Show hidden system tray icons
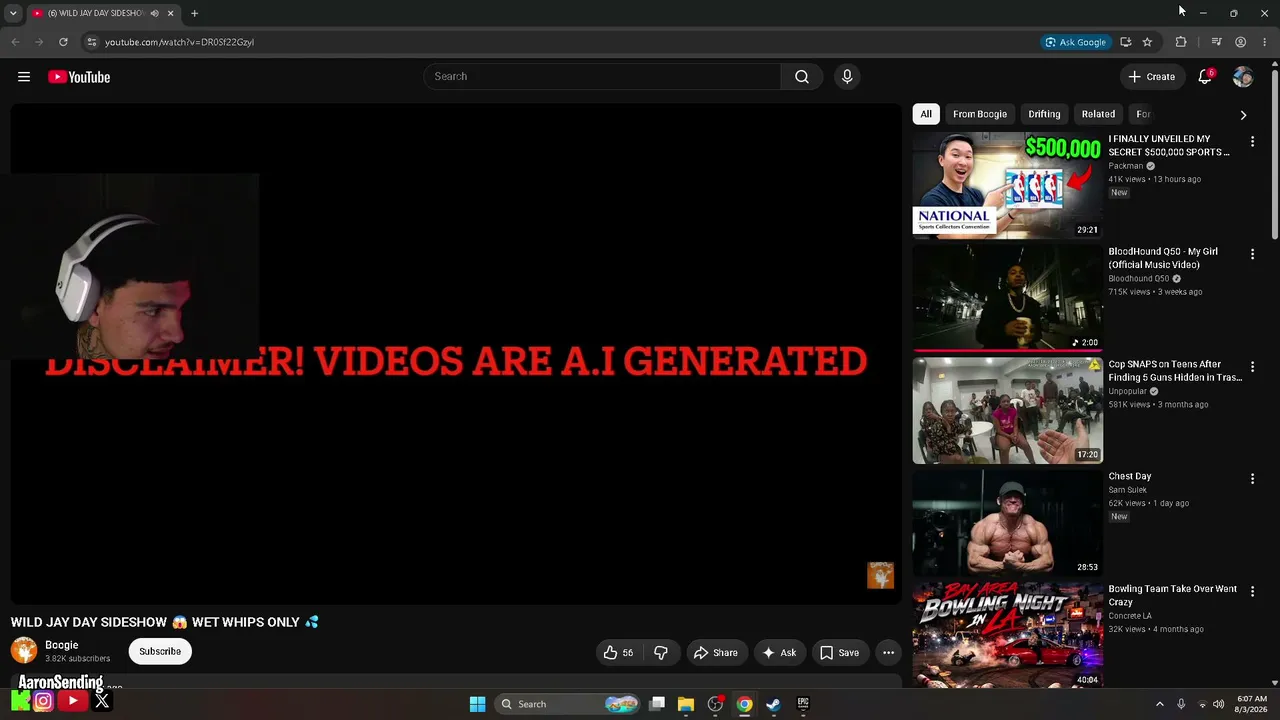This screenshot has height=720, width=1280. click(x=1160, y=704)
